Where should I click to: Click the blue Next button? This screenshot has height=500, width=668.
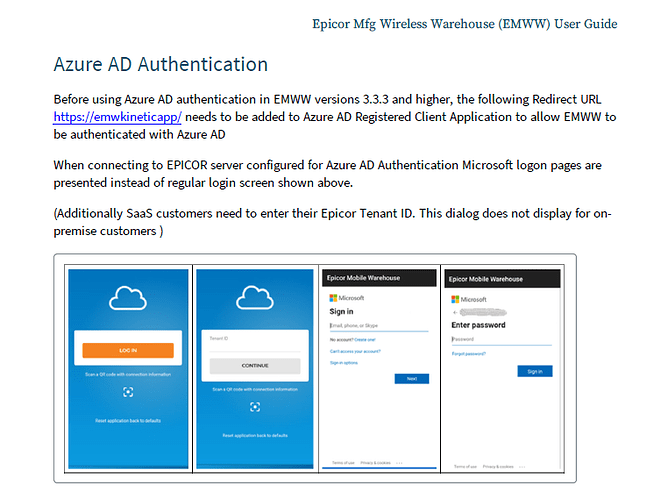click(412, 379)
